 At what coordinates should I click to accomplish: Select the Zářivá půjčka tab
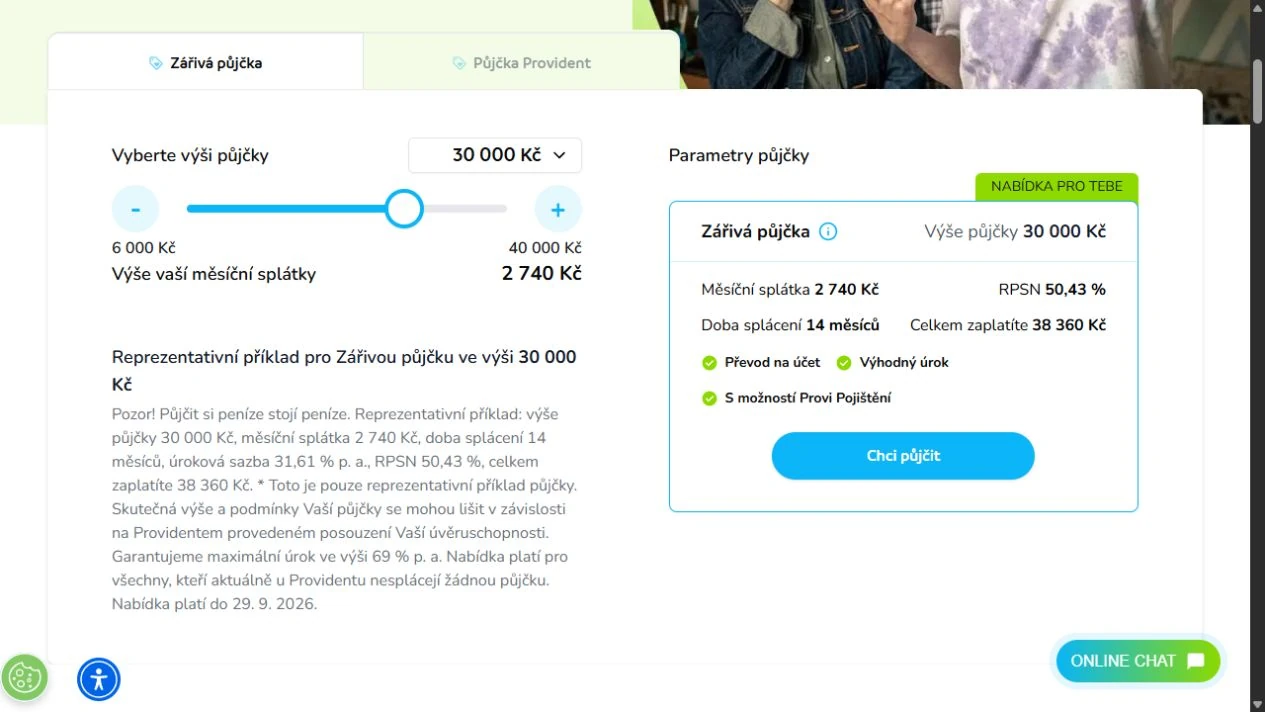(205, 63)
